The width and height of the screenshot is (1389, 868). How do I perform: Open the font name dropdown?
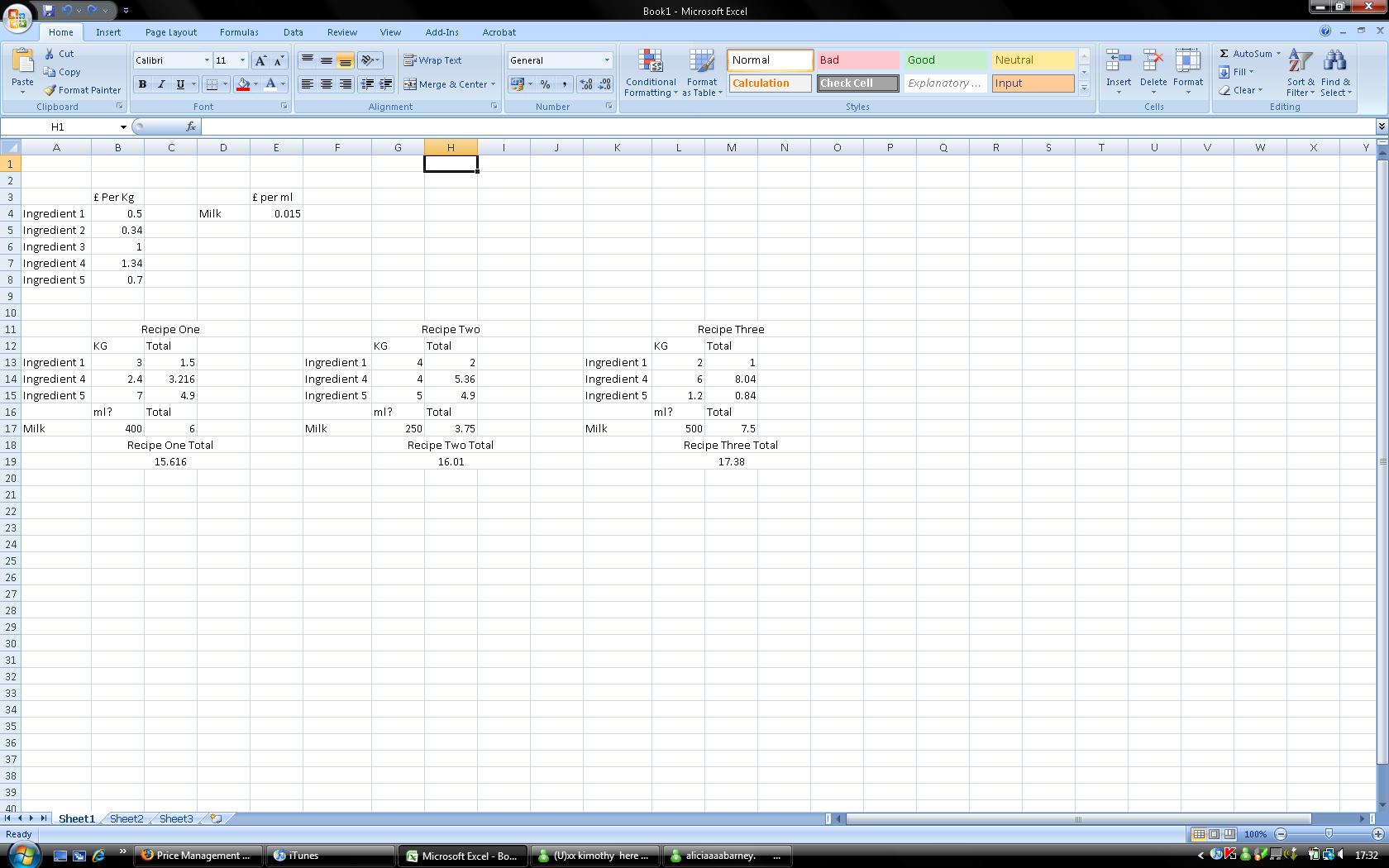(x=207, y=60)
